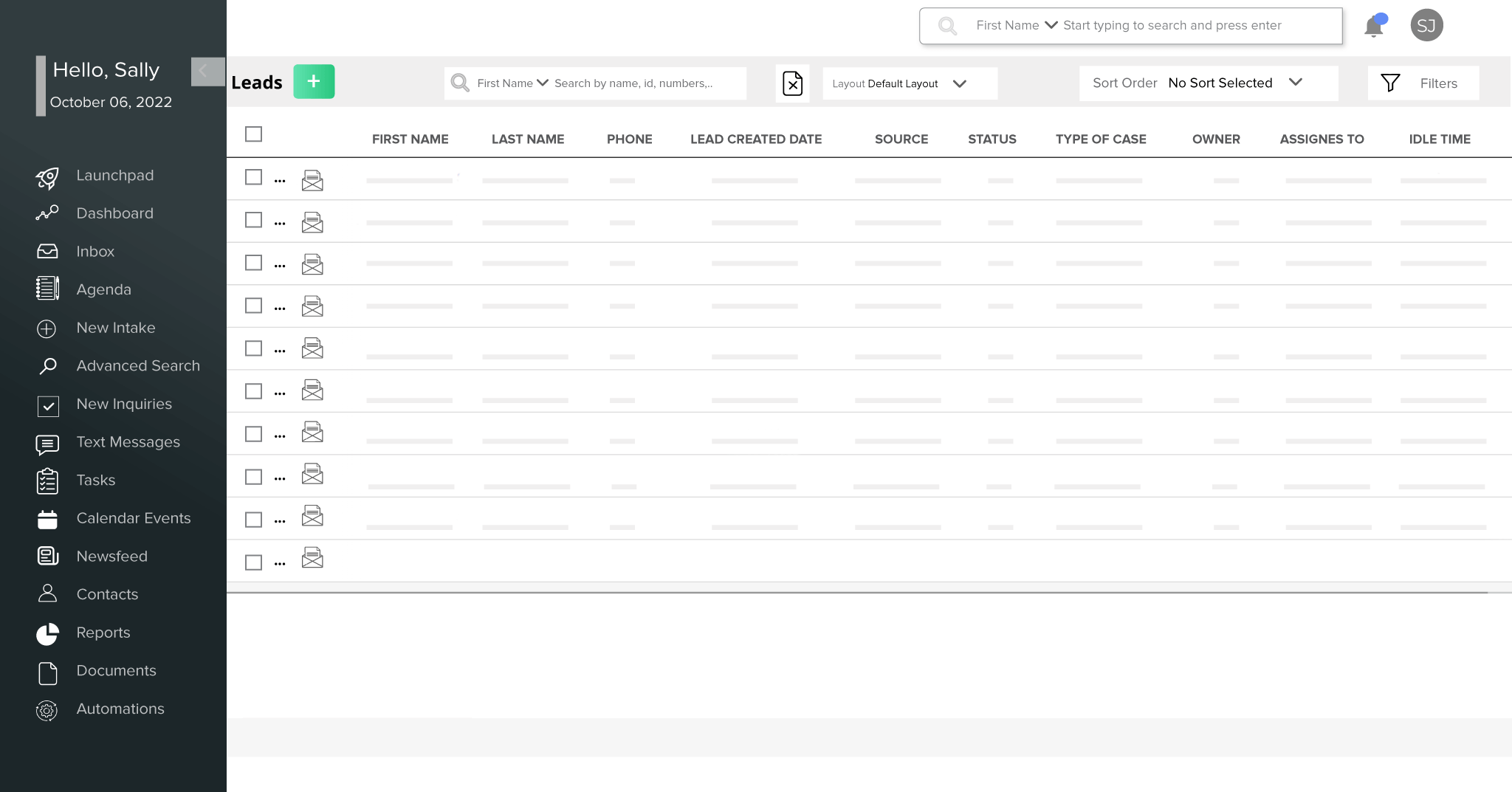Open the email icon on the first lead row

[312, 179]
